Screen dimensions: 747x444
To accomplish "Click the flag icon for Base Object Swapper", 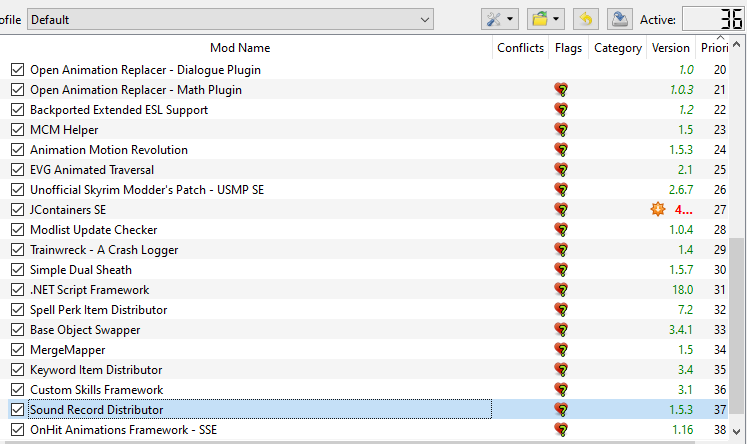I will (562, 330).
